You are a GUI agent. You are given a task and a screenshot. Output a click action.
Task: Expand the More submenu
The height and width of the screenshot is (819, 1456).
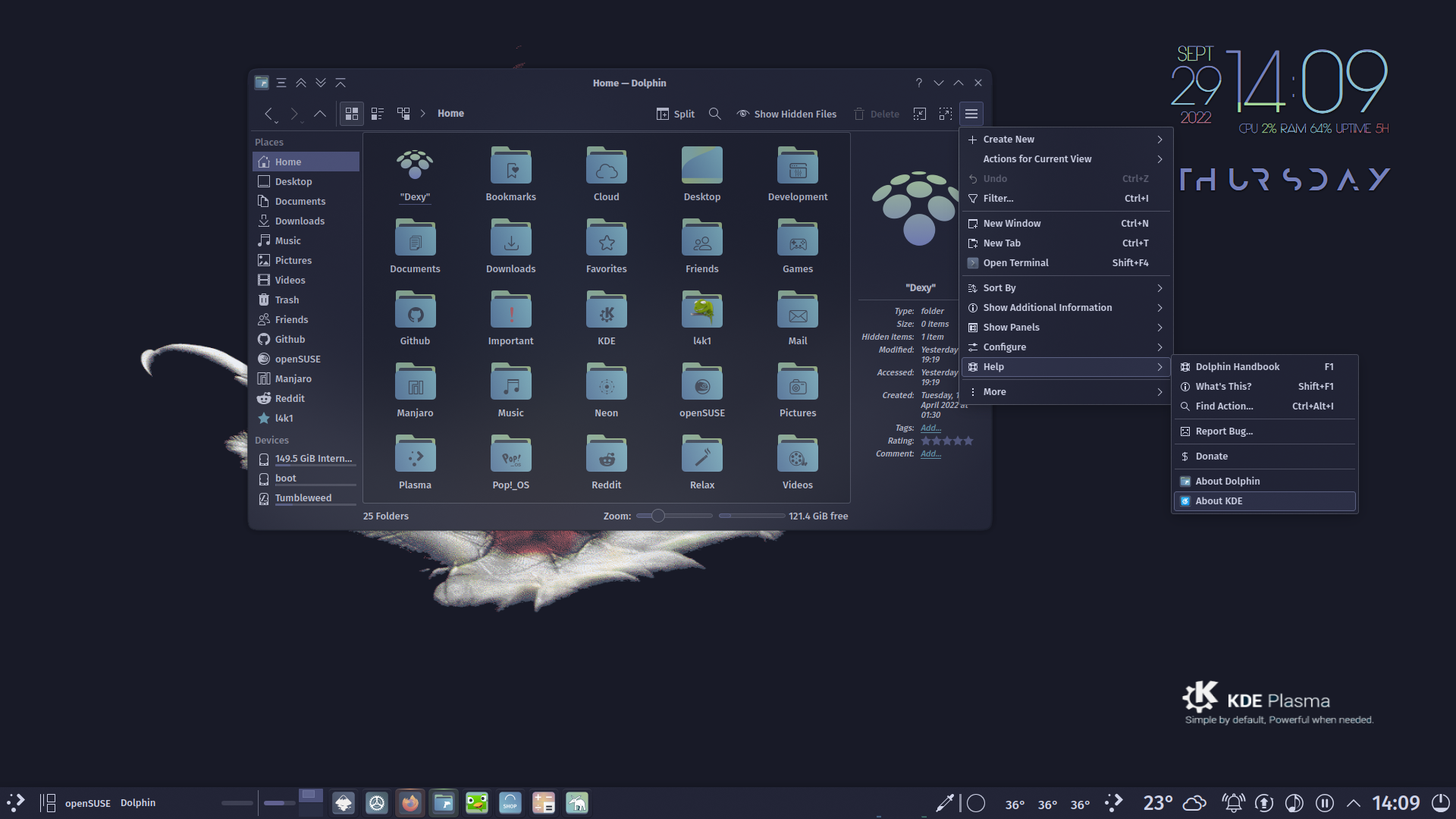coord(1065,391)
